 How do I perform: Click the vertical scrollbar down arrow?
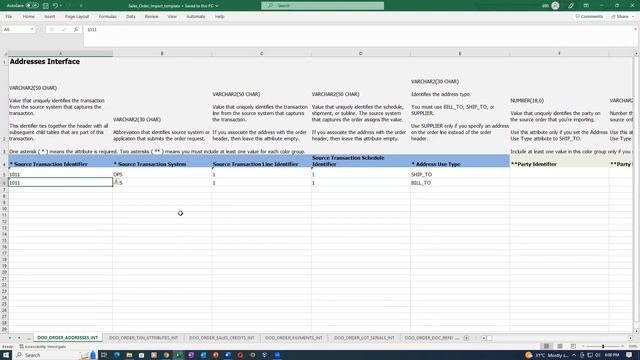(636, 331)
